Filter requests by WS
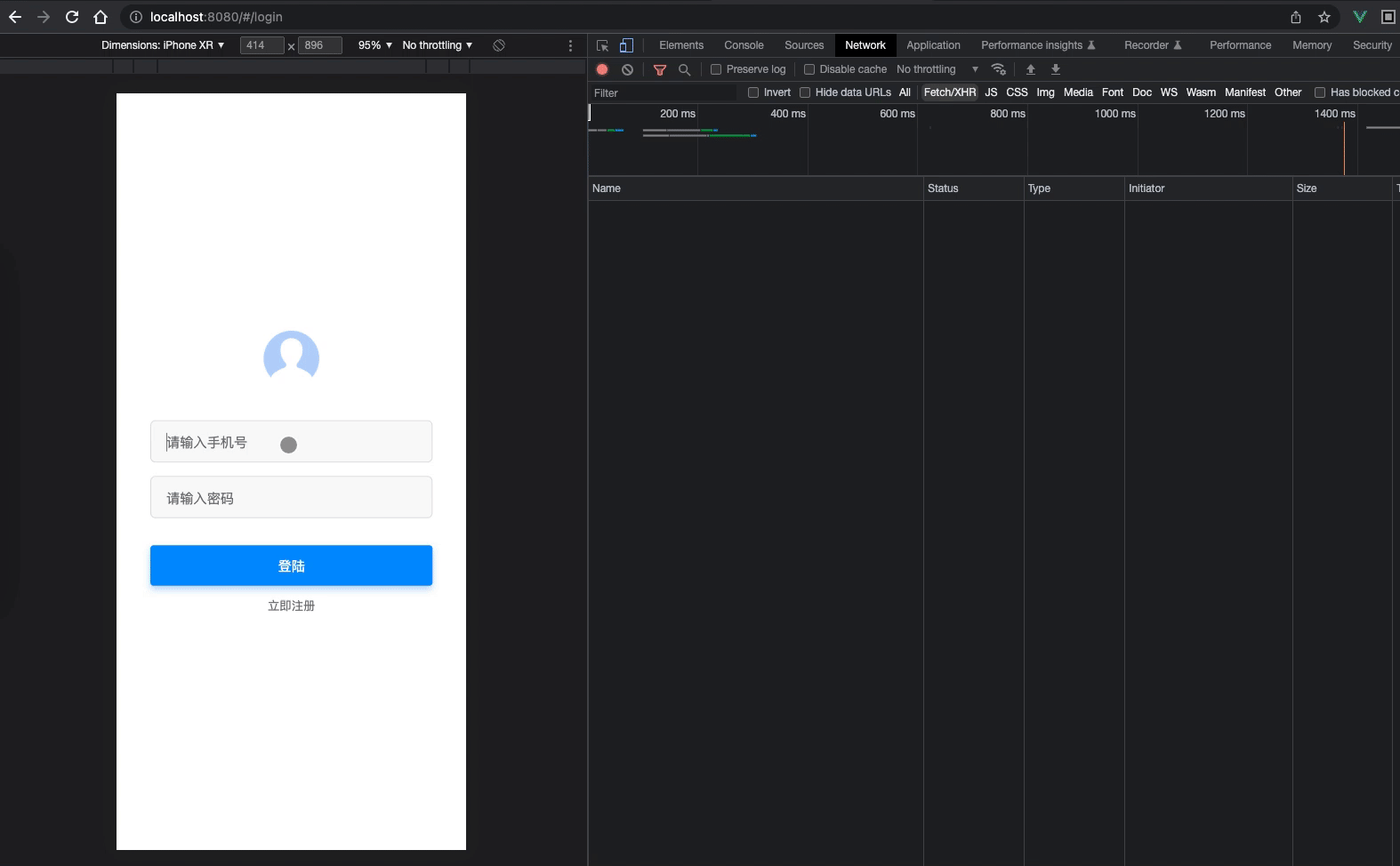This screenshot has height=866, width=1400. (x=1169, y=92)
